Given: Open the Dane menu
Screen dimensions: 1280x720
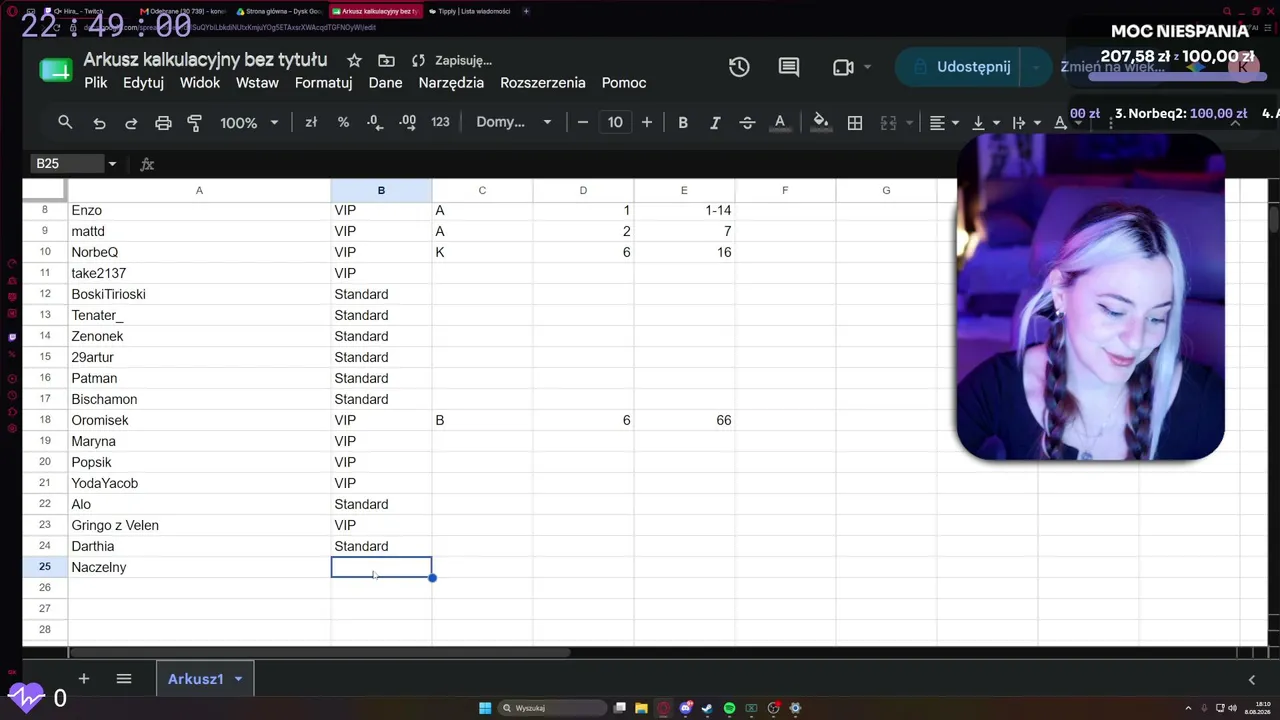Looking at the screenshot, I should (x=385, y=83).
